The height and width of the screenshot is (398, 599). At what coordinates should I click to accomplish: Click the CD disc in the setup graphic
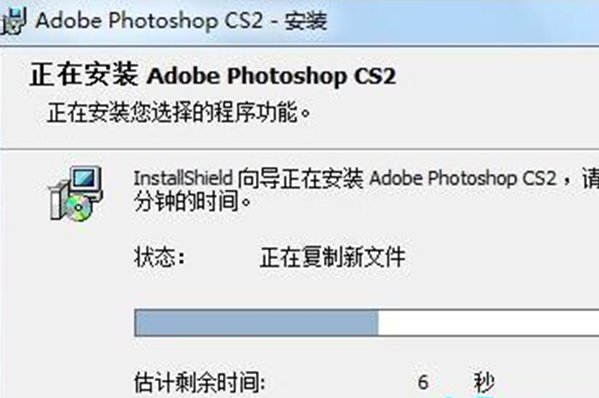78,208
